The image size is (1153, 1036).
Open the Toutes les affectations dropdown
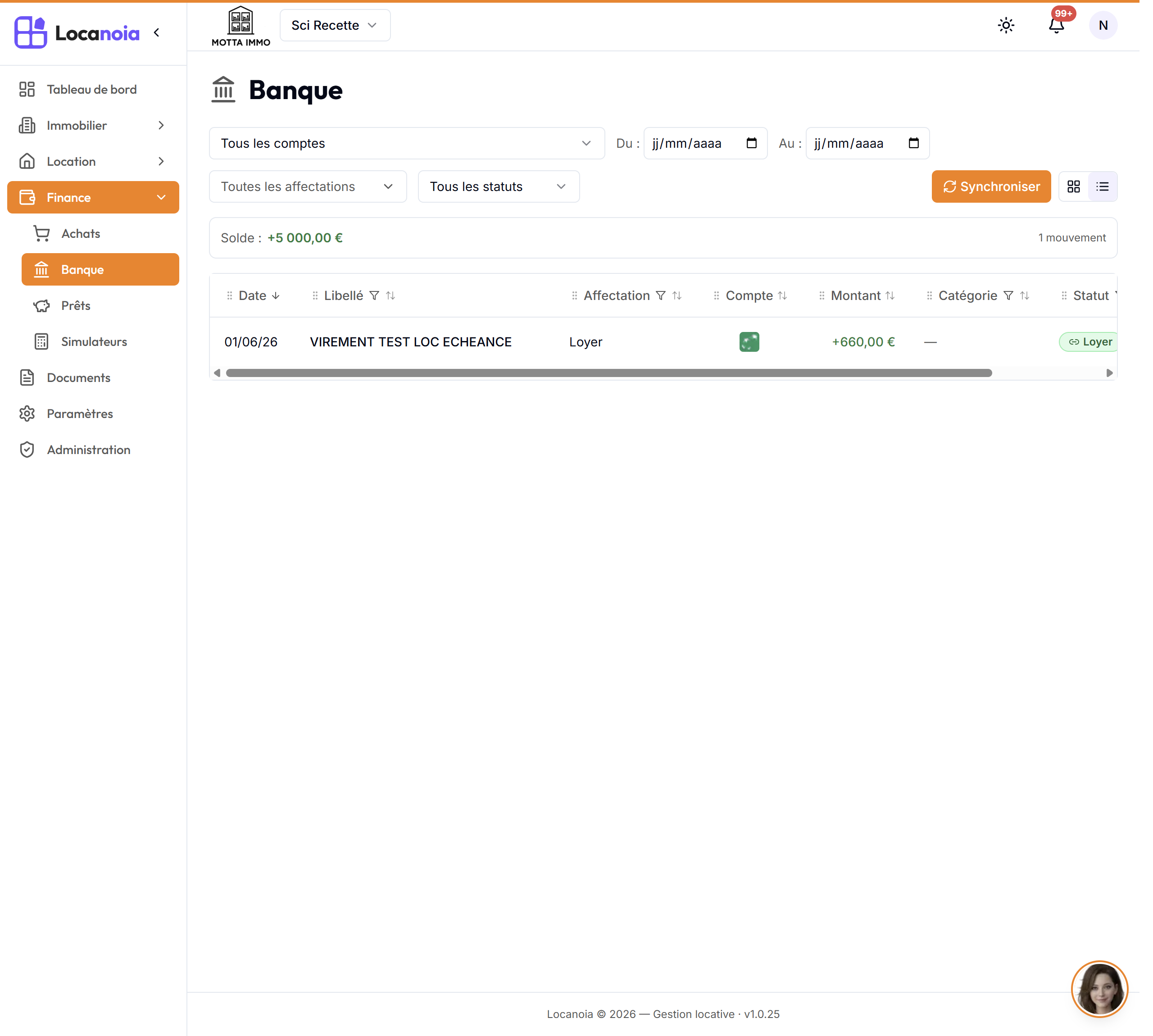click(x=308, y=187)
